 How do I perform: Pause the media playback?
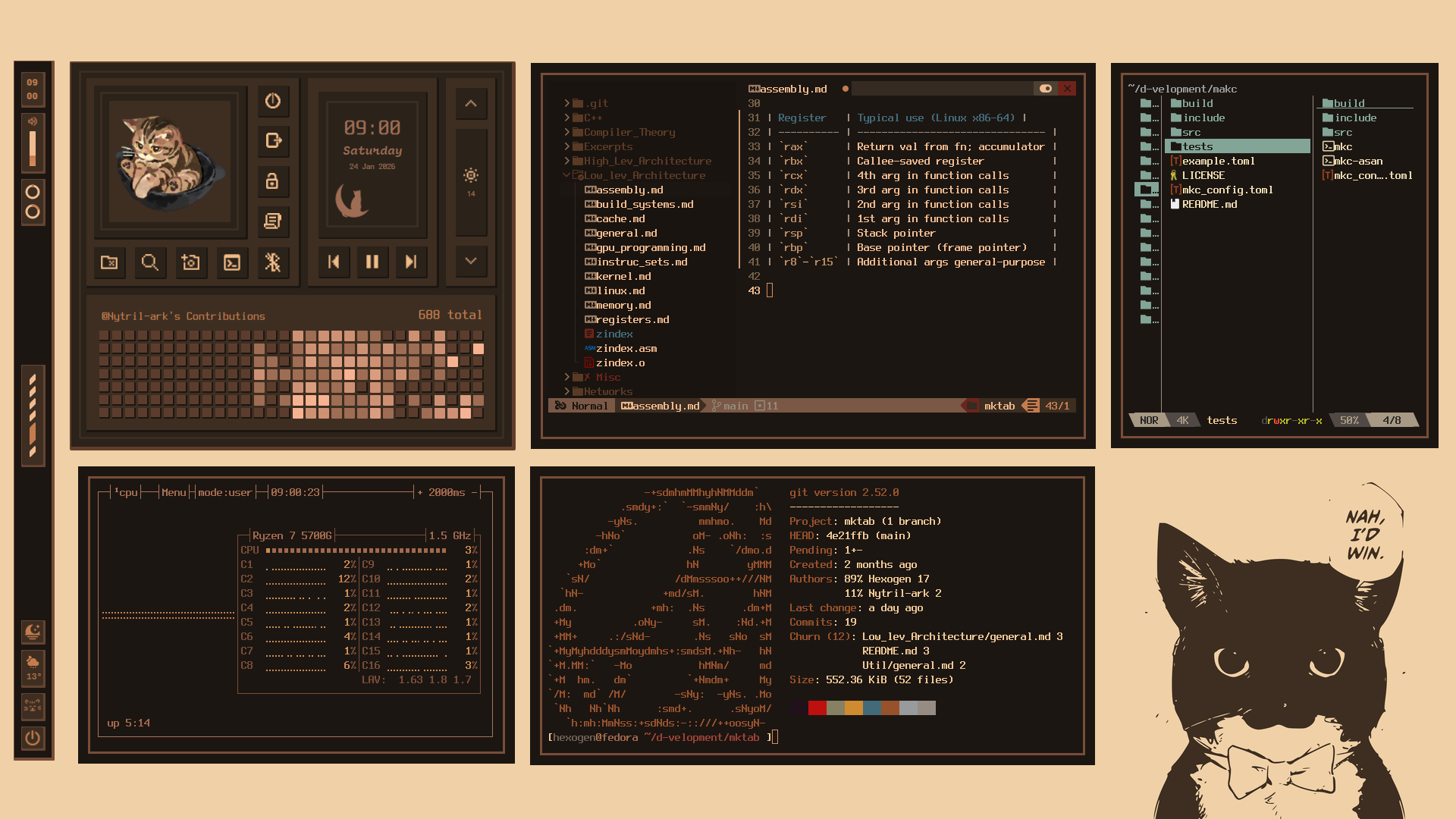[372, 262]
